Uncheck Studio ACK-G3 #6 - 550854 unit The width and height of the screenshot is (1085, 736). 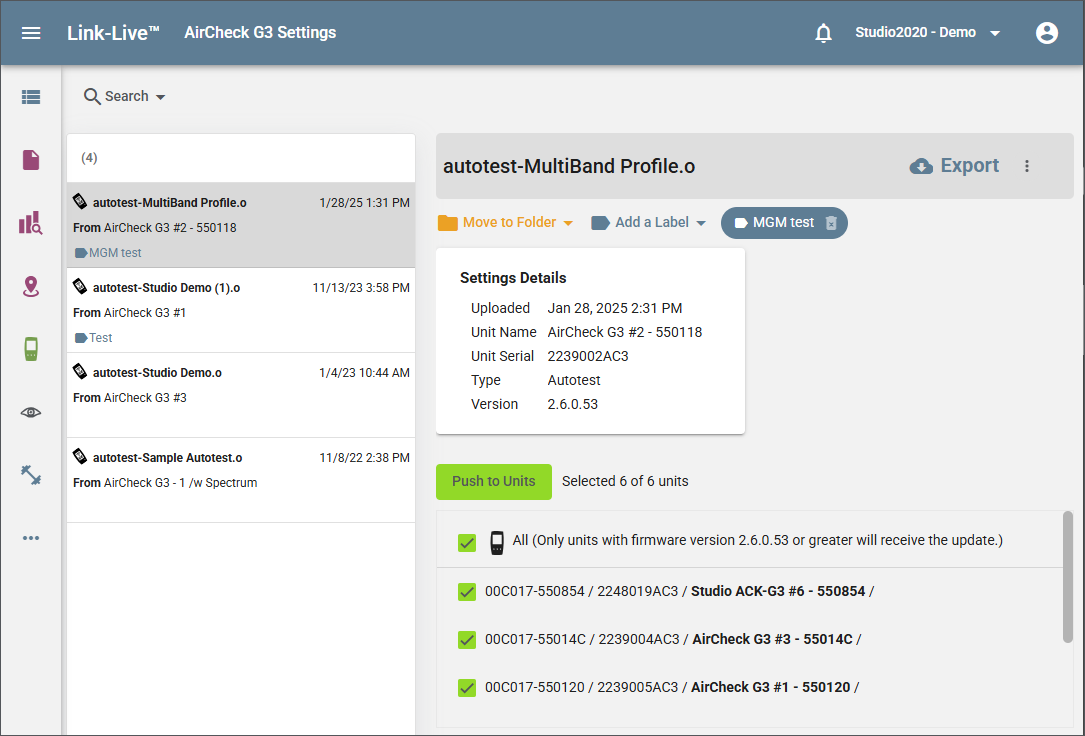[x=467, y=592]
